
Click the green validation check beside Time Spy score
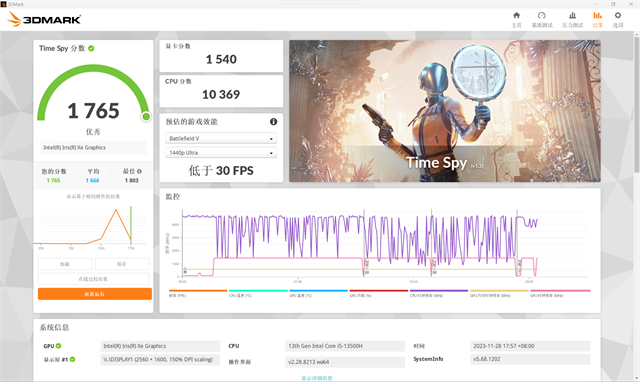tap(91, 48)
